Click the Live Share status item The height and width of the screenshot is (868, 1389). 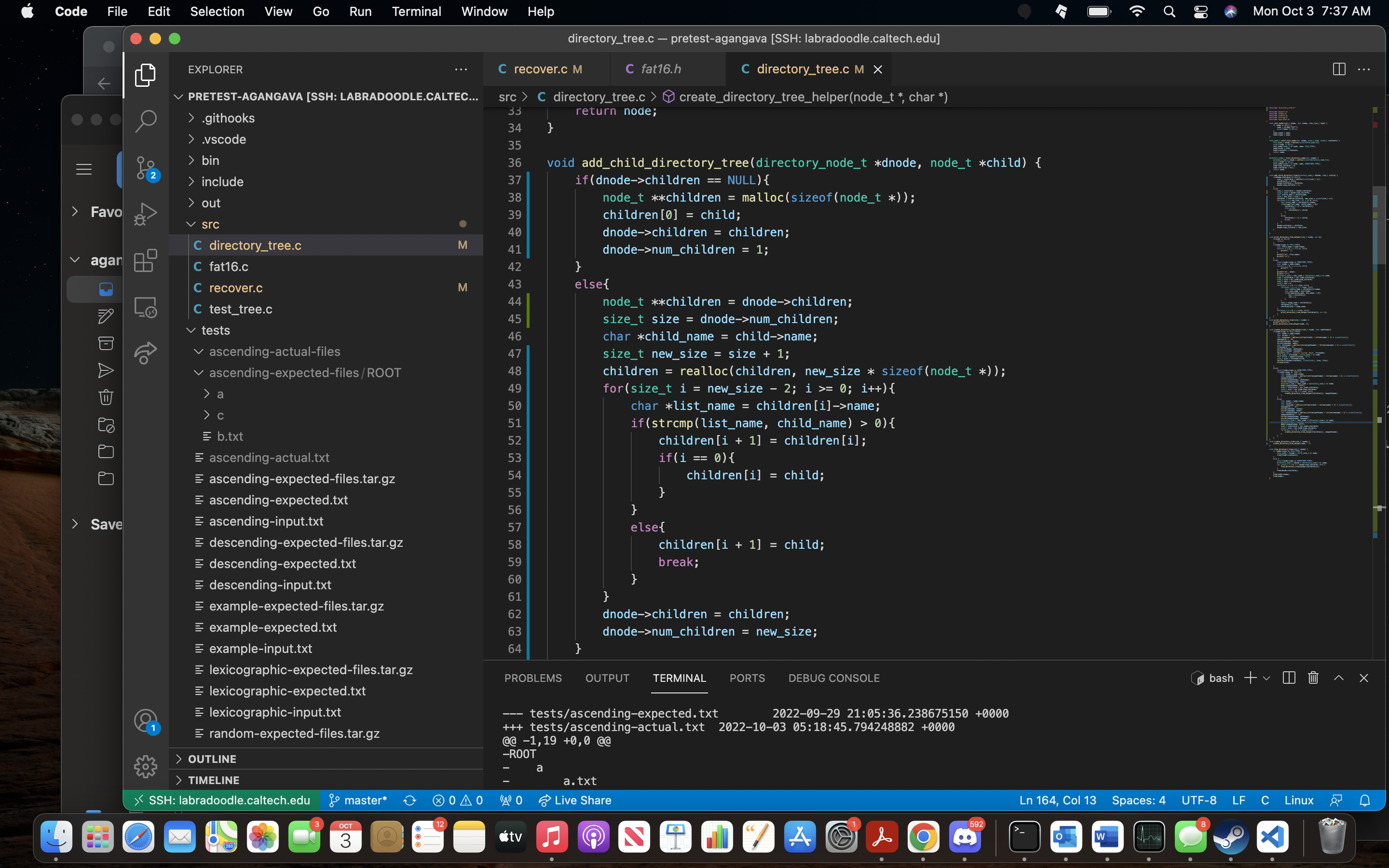pos(575,800)
